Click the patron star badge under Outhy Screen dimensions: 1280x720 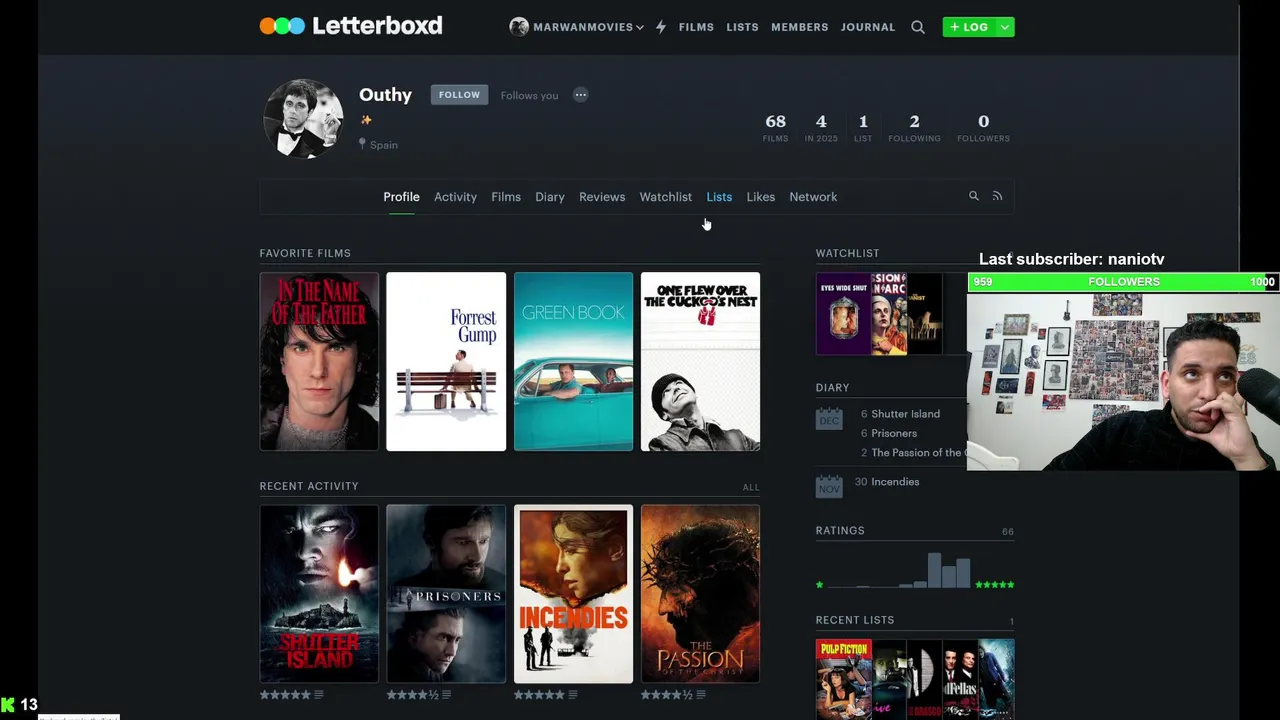click(366, 120)
